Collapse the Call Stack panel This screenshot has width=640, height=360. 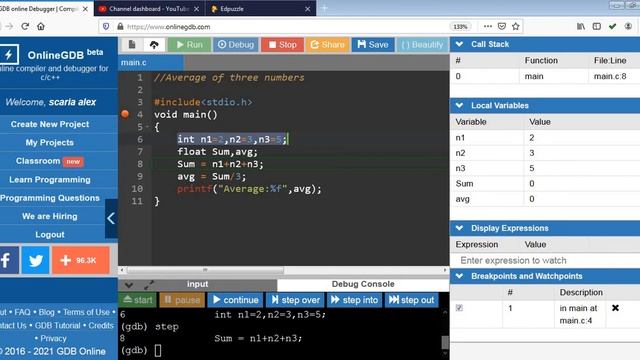460,44
